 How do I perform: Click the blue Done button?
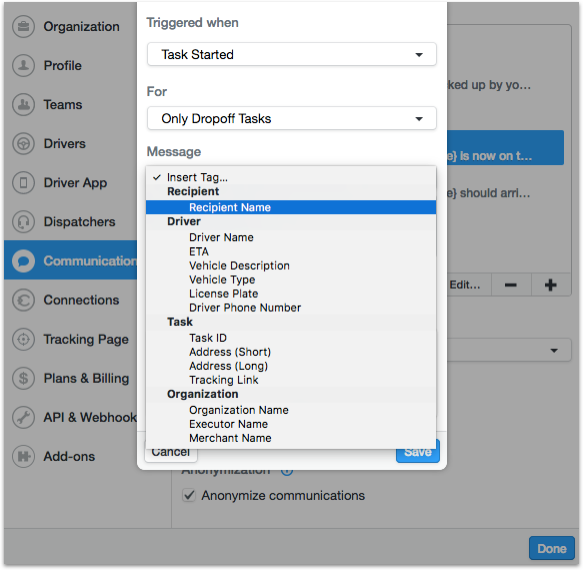(552, 548)
